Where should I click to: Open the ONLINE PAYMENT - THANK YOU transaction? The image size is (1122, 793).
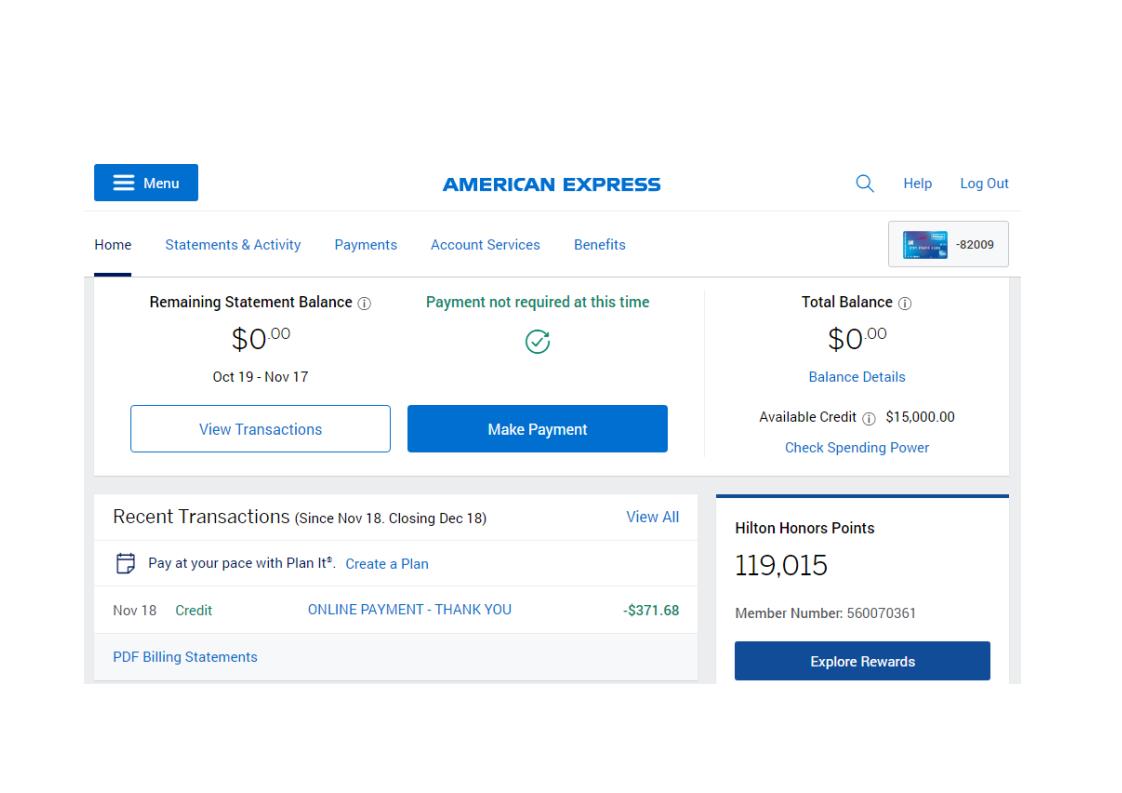[409, 610]
